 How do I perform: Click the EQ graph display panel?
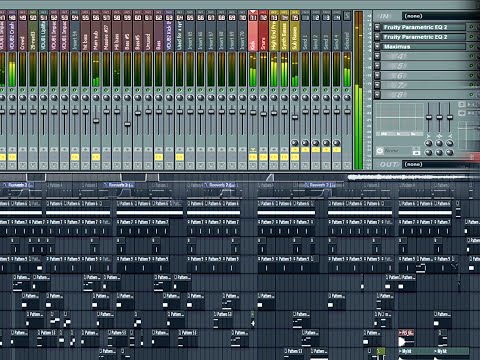pyautogui.click(x=399, y=119)
